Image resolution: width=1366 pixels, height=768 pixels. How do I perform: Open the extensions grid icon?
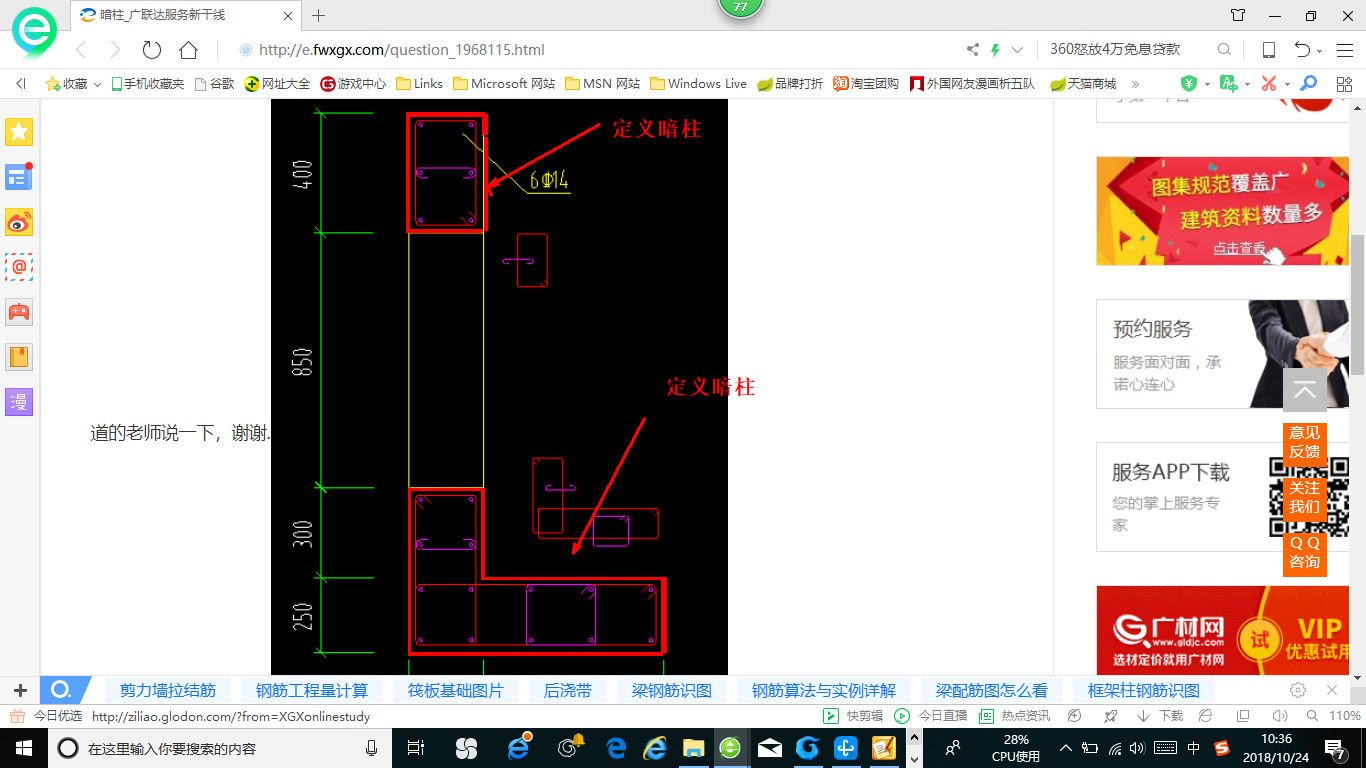1344,84
